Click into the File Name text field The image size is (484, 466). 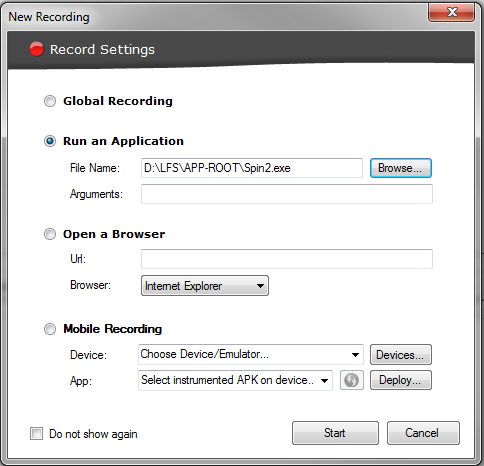(252, 168)
